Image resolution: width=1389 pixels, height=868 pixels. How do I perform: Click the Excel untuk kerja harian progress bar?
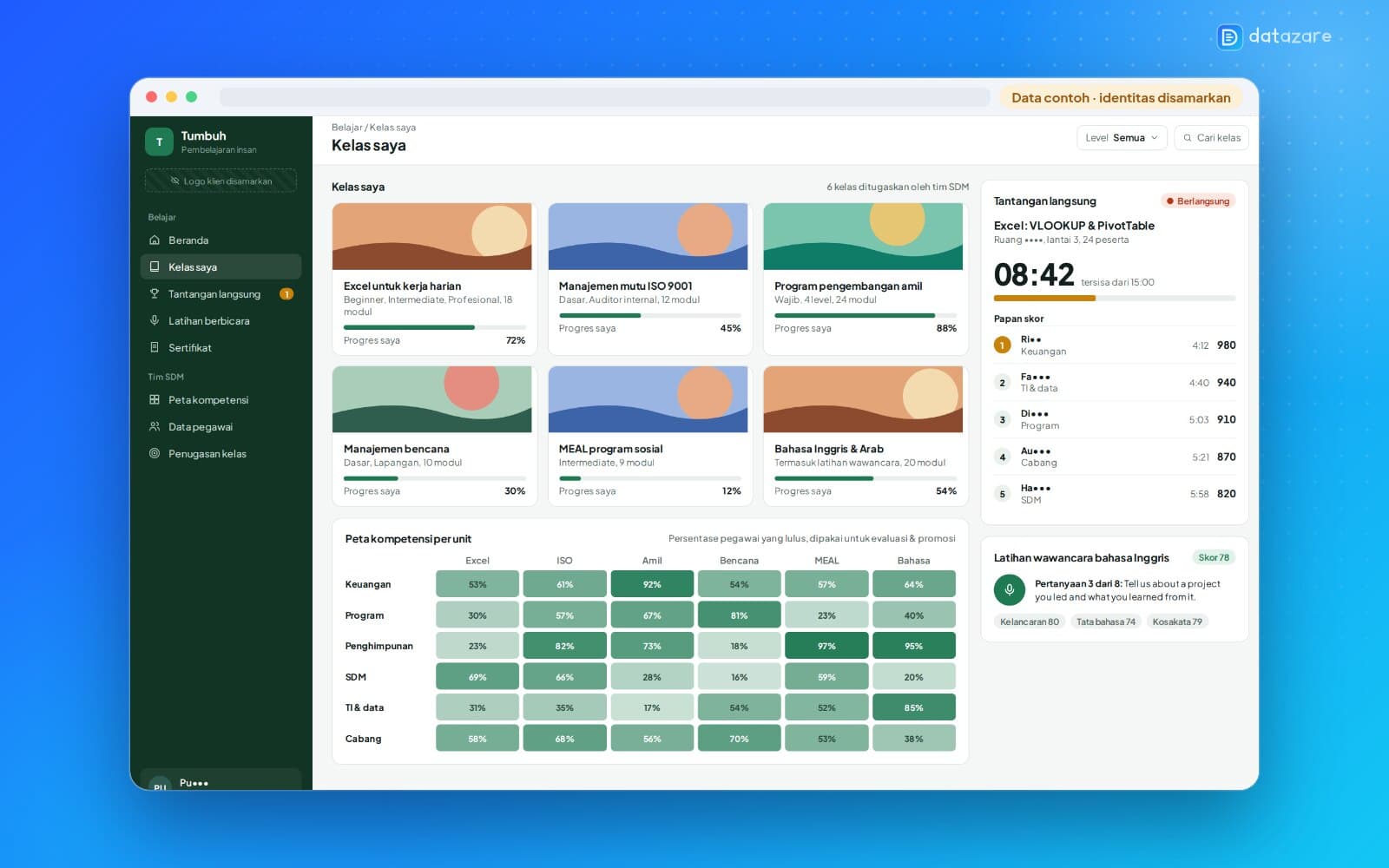434,327
